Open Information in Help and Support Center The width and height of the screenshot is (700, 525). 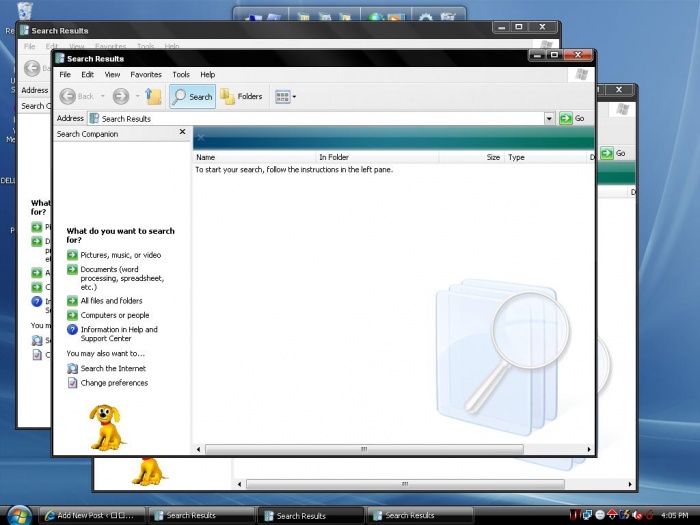pyautogui.click(x=119, y=334)
